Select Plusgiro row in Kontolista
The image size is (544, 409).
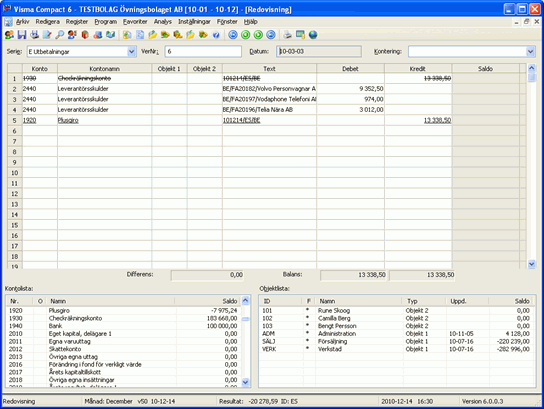(x=124, y=310)
